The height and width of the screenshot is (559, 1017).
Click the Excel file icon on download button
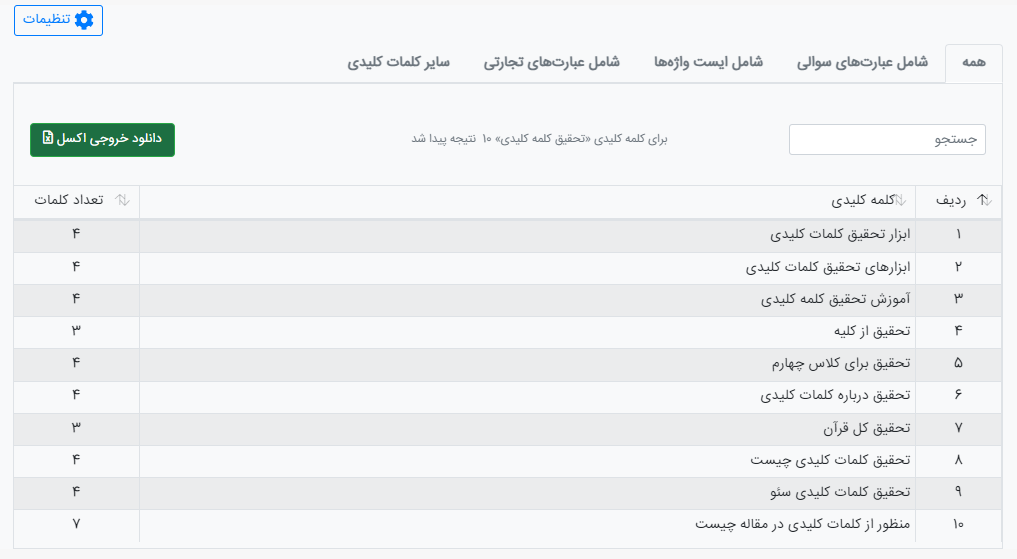click(x=48, y=137)
